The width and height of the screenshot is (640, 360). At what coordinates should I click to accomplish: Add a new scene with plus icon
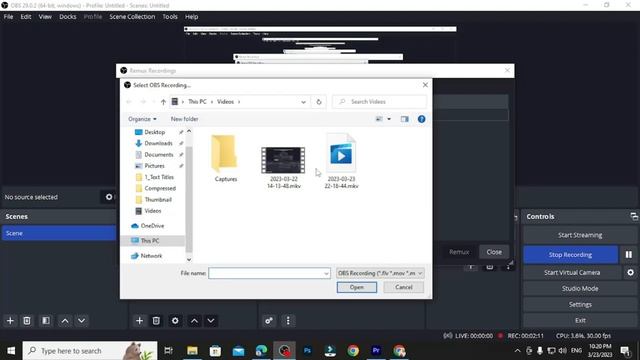click(x=10, y=321)
